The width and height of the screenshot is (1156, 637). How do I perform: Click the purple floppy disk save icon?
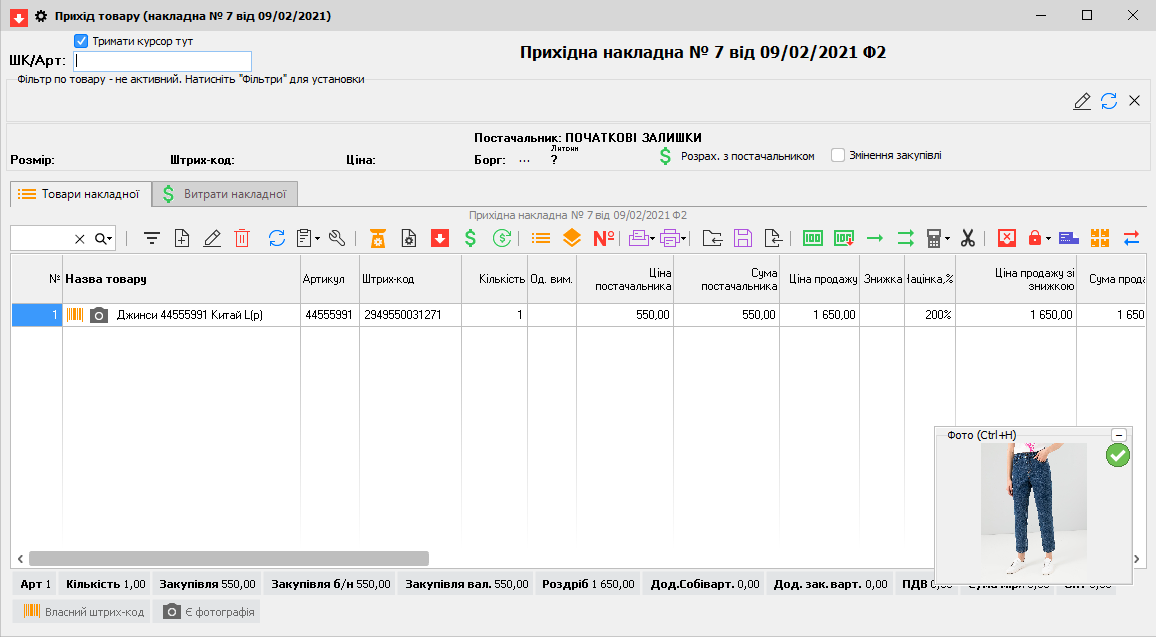pyautogui.click(x=742, y=238)
